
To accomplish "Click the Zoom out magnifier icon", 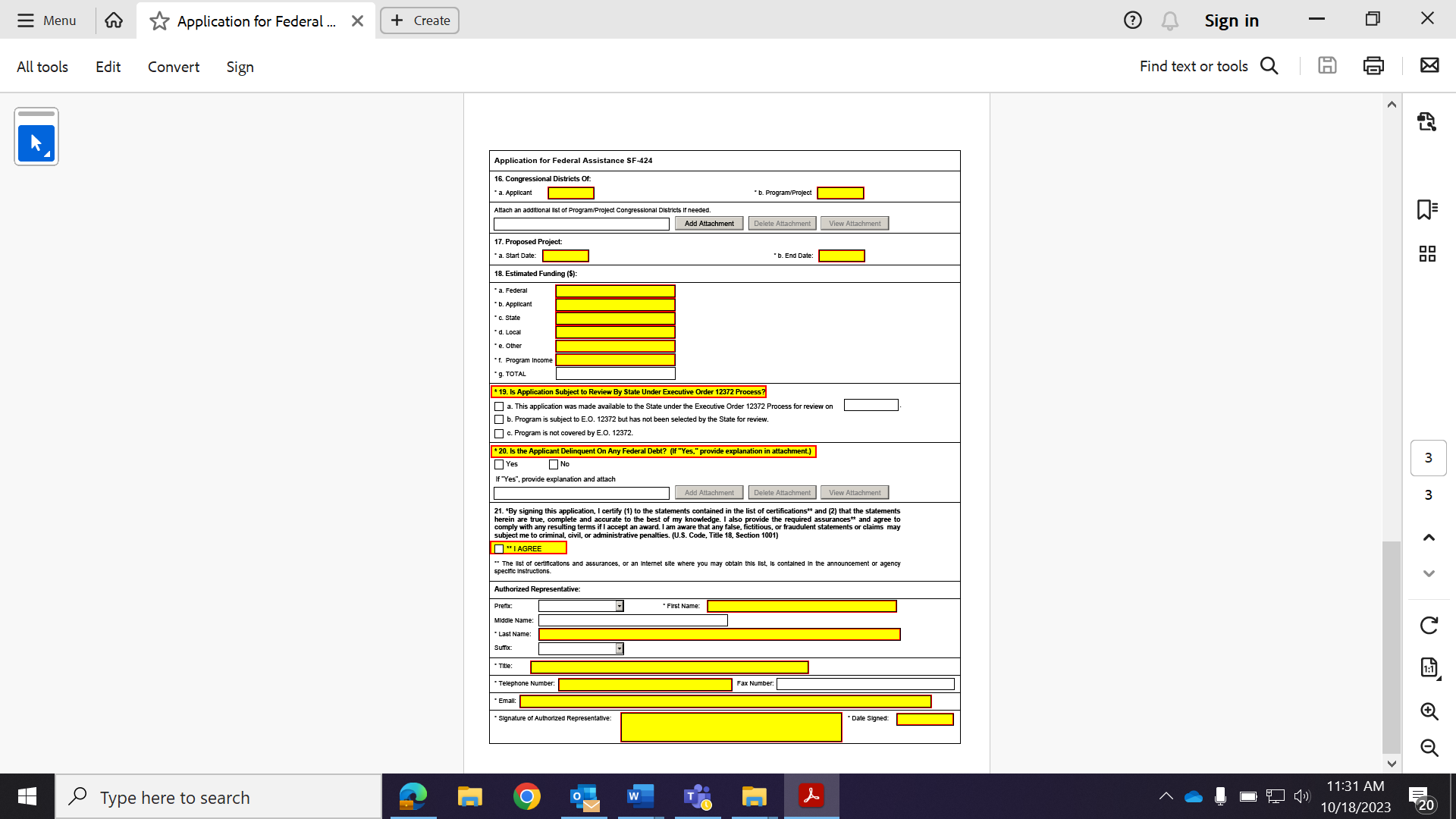I will 1429,748.
